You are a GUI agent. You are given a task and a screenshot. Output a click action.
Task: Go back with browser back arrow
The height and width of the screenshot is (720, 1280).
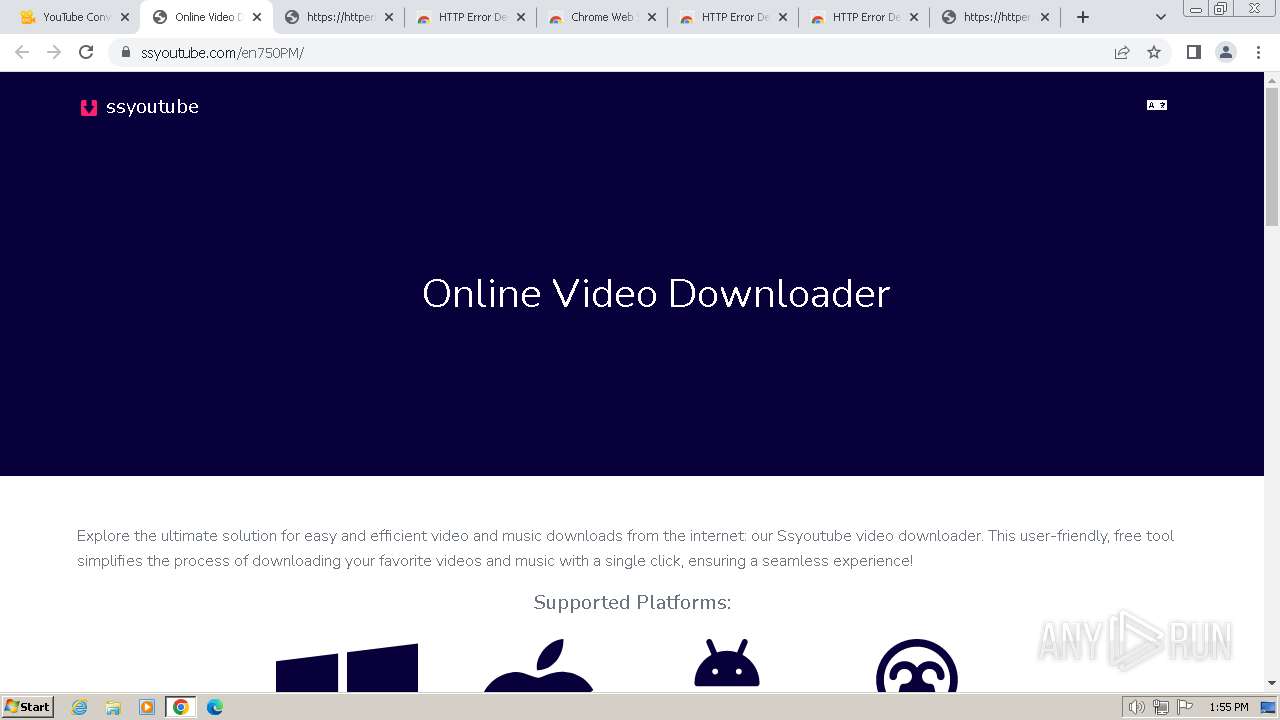click(22, 52)
